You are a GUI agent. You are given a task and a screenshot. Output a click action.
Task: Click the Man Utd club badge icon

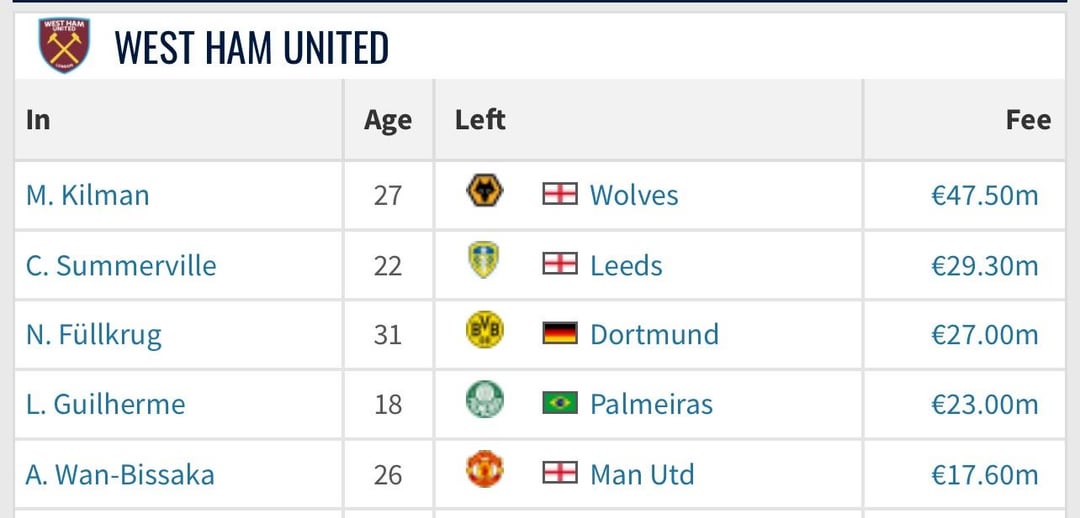pyautogui.click(x=485, y=471)
